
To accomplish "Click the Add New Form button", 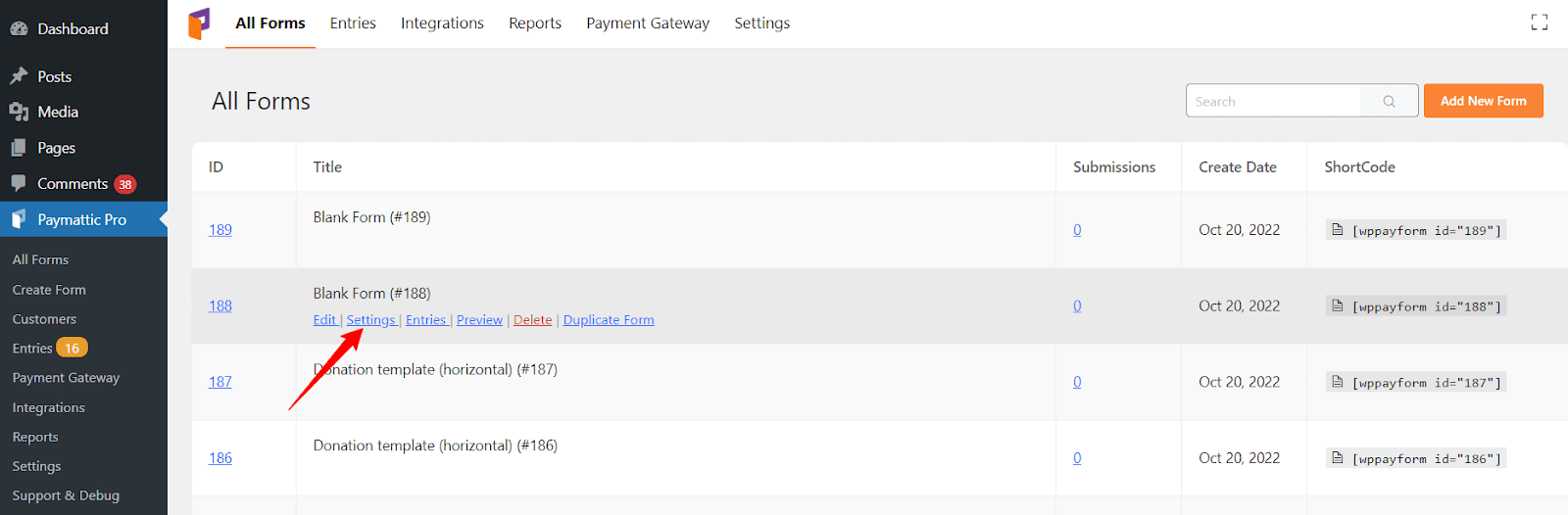I will click(x=1484, y=101).
